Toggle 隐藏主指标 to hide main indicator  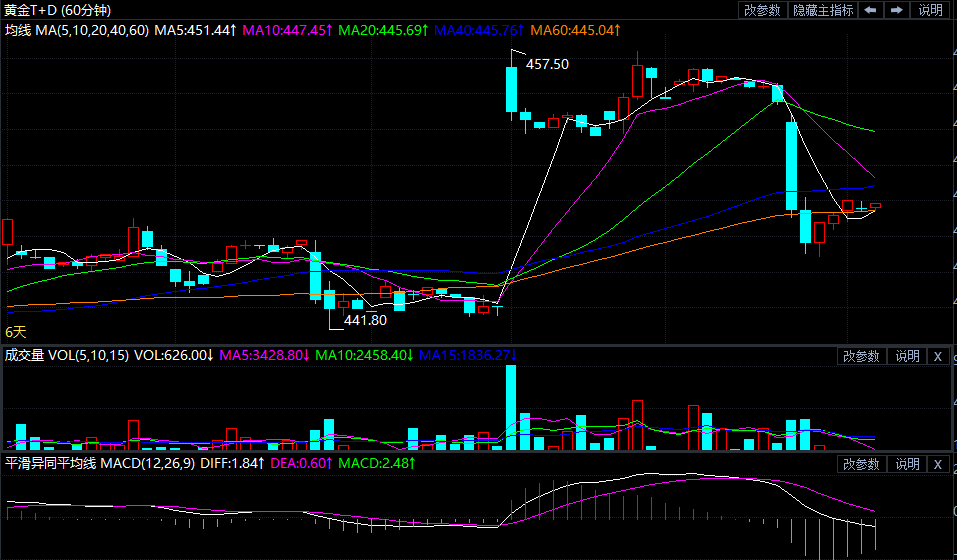point(823,10)
